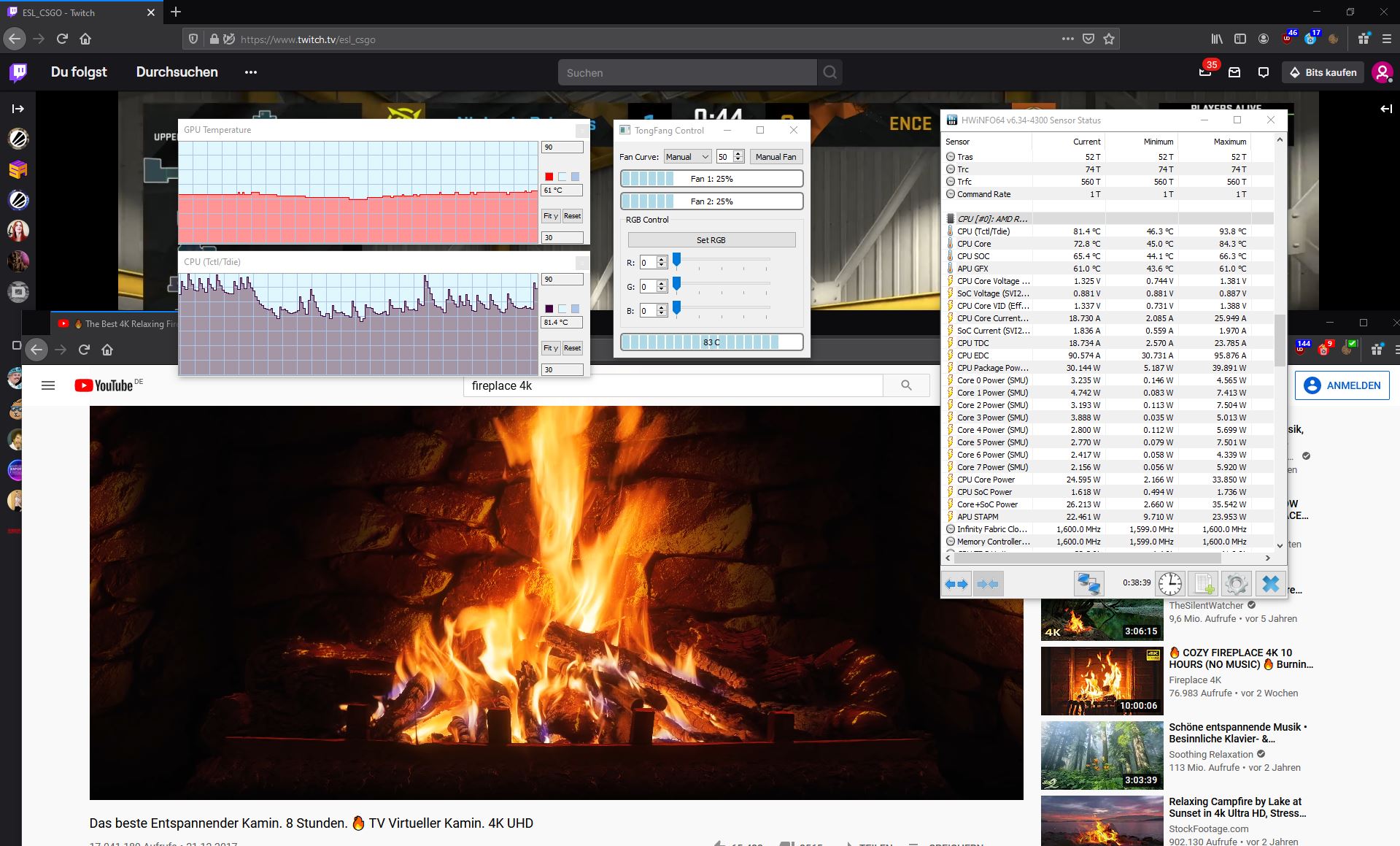
Task: Open a new tab in Twitch Firefox window
Action: (x=176, y=12)
